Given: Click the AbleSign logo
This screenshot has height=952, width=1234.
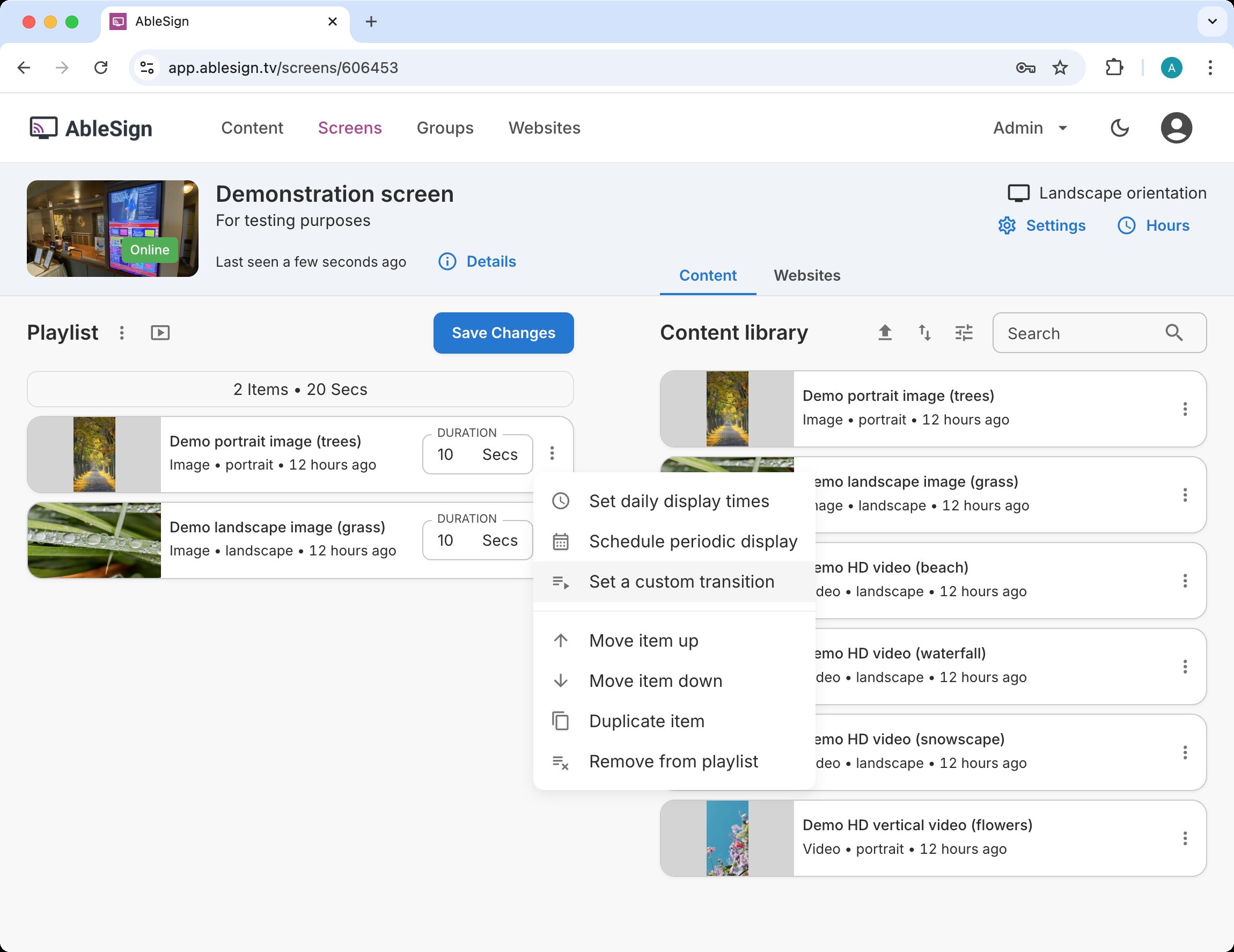Looking at the screenshot, I should [x=91, y=128].
